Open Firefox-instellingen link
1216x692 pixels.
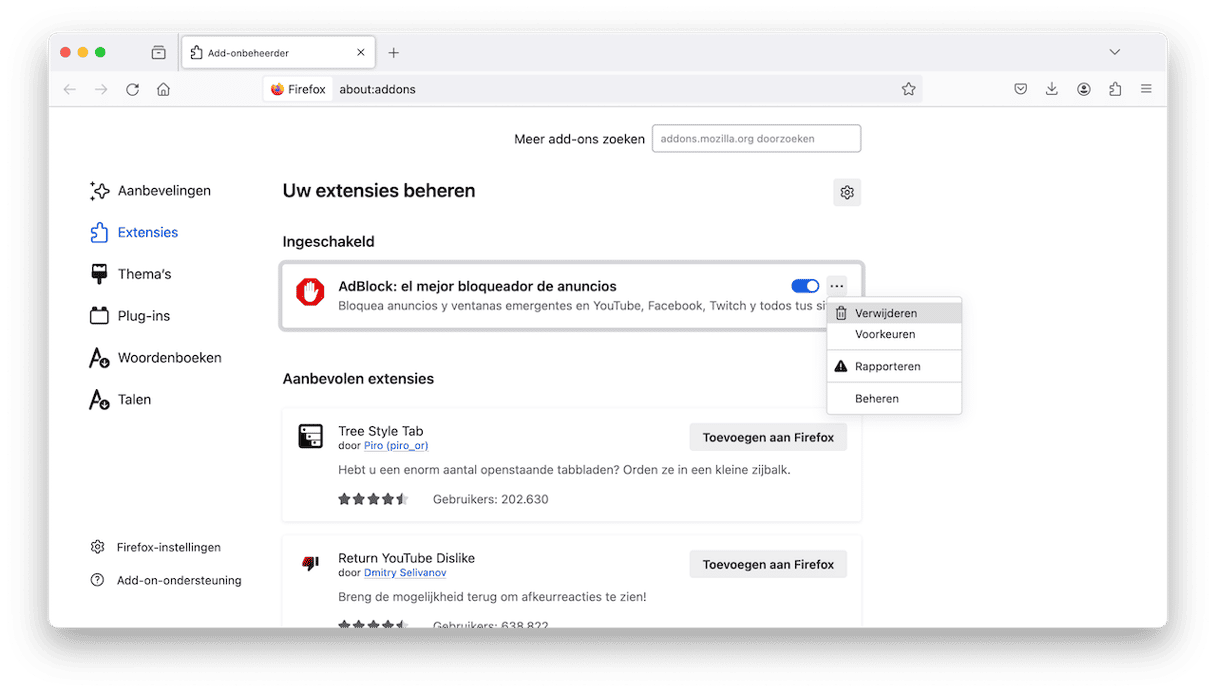pyautogui.click(x=156, y=547)
